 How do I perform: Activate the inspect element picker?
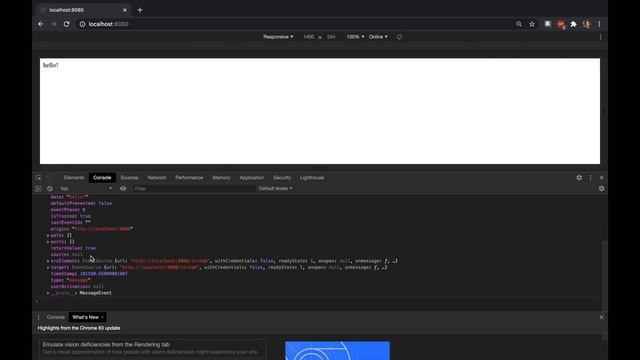tap(38, 178)
